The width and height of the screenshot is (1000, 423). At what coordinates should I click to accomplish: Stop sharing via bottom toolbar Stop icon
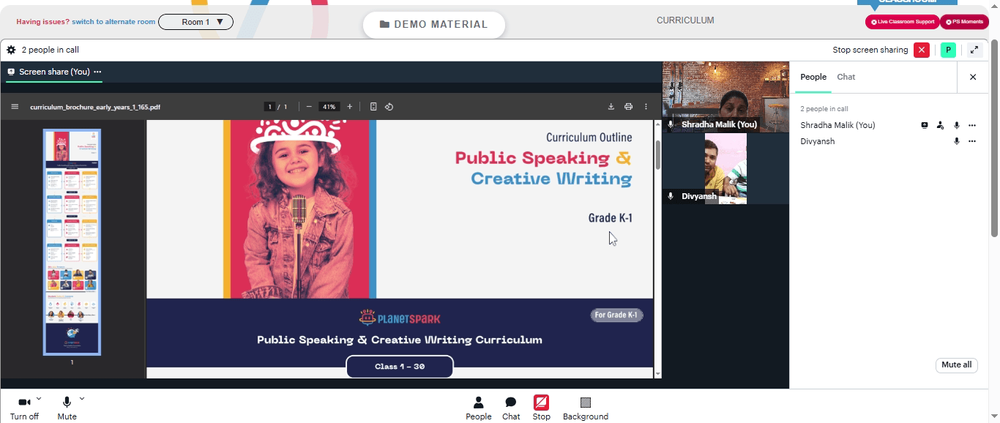click(541, 408)
